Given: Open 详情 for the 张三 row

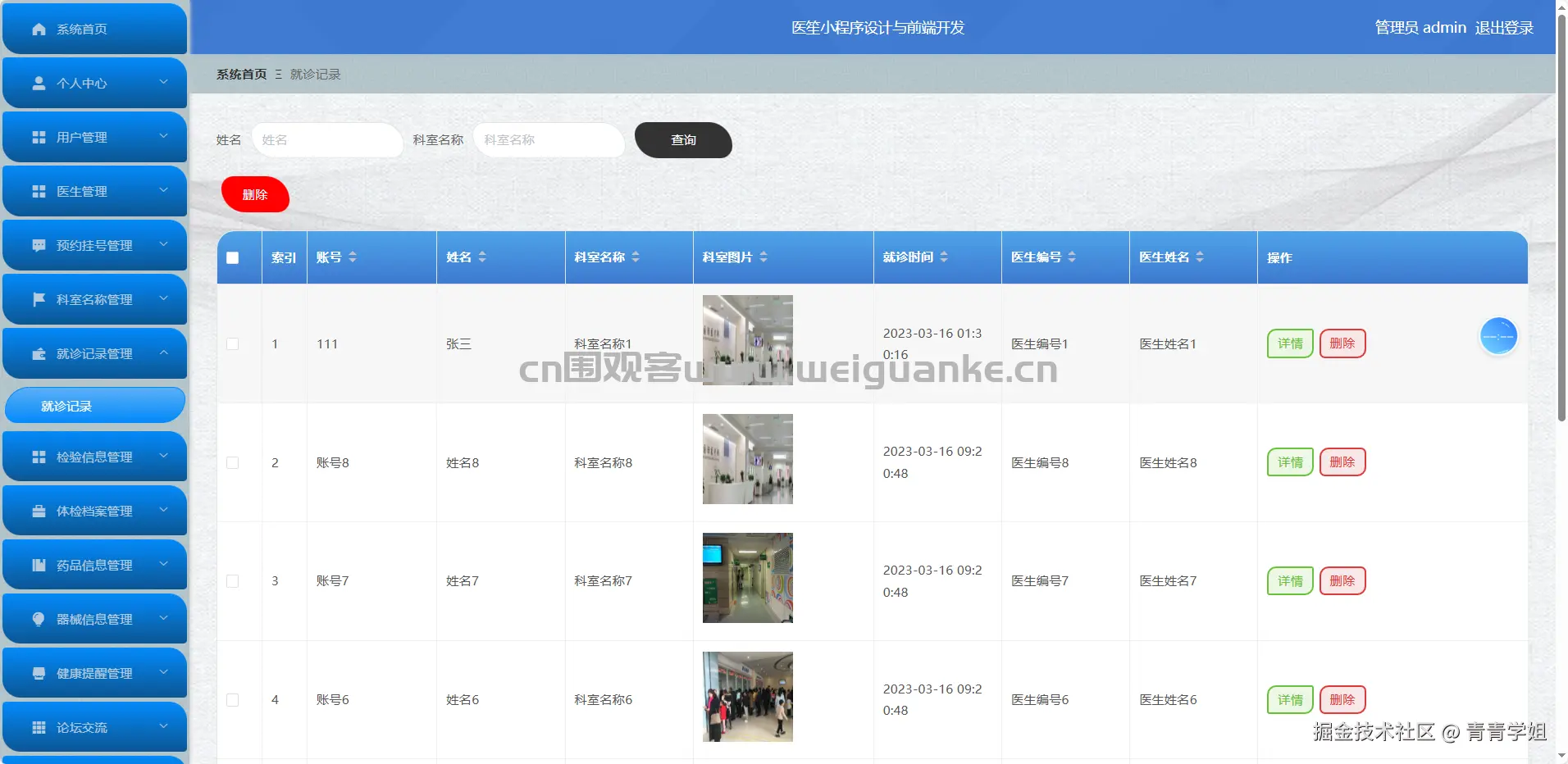Looking at the screenshot, I should tap(1290, 343).
